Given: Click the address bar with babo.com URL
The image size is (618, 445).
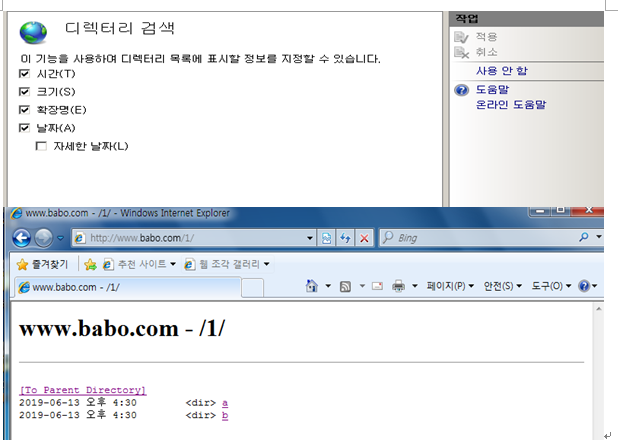Looking at the screenshot, I should (x=193, y=238).
